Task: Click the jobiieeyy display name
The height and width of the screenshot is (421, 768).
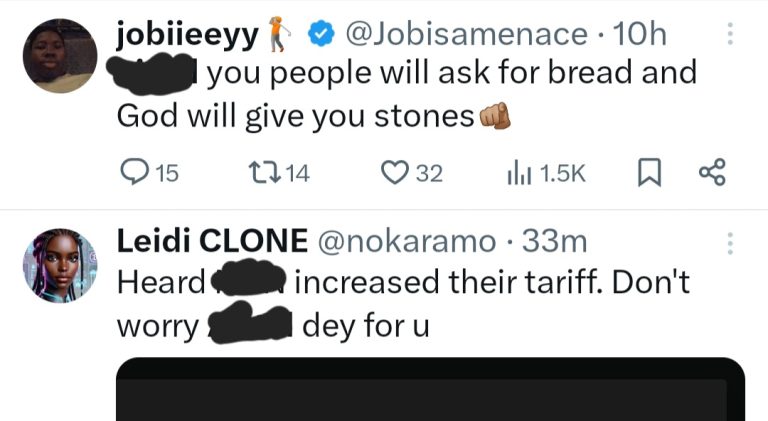Action: [x=187, y=34]
